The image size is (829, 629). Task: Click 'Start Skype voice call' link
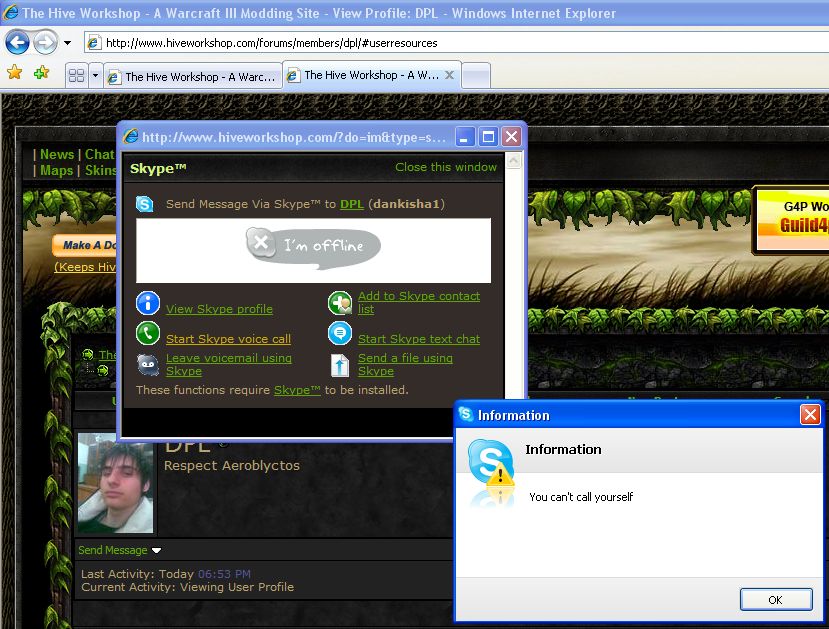click(228, 339)
